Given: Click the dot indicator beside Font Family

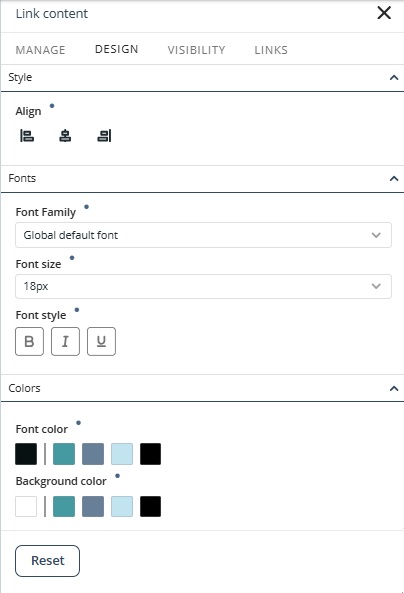Looking at the screenshot, I should point(87,207).
